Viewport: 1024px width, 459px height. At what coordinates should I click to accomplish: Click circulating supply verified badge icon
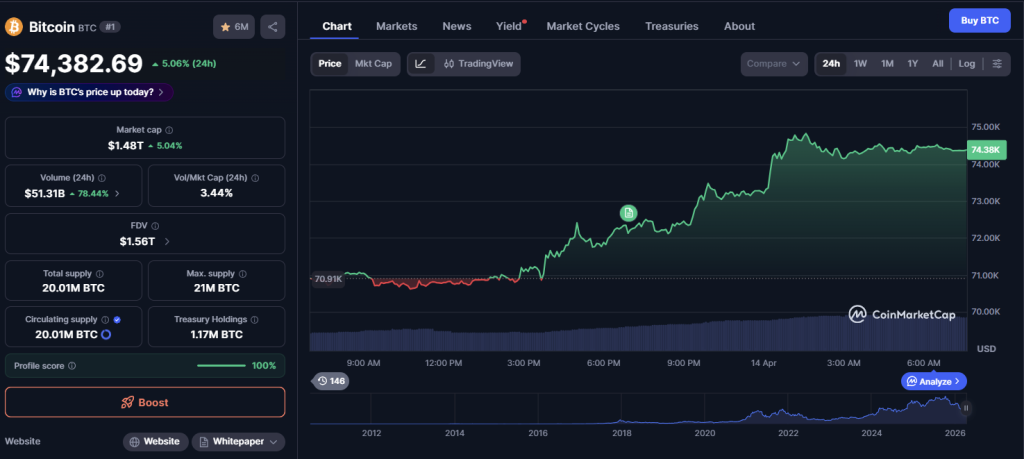pos(118,320)
